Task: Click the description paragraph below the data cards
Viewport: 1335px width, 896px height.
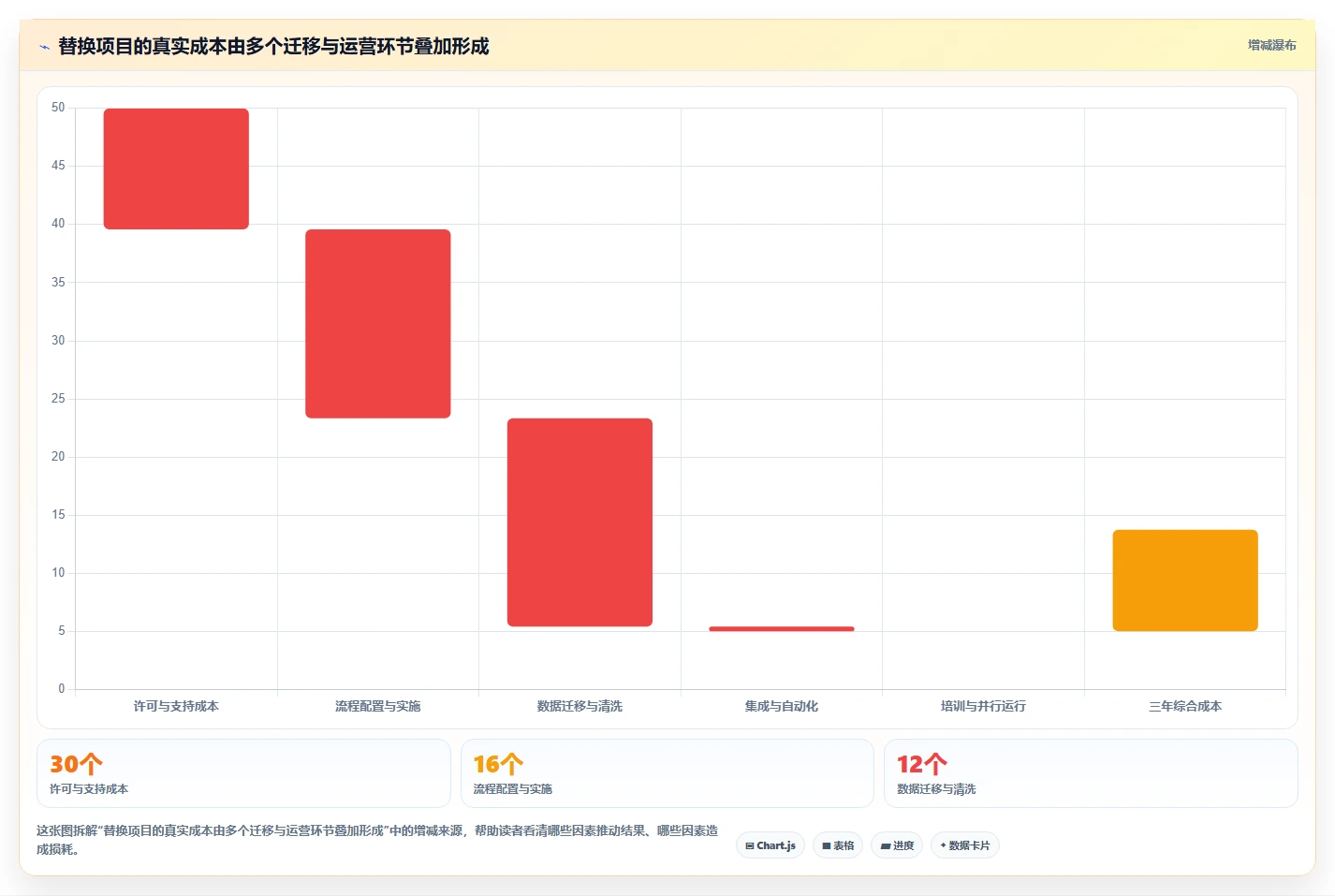Action: pyautogui.click(x=377, y=840)
